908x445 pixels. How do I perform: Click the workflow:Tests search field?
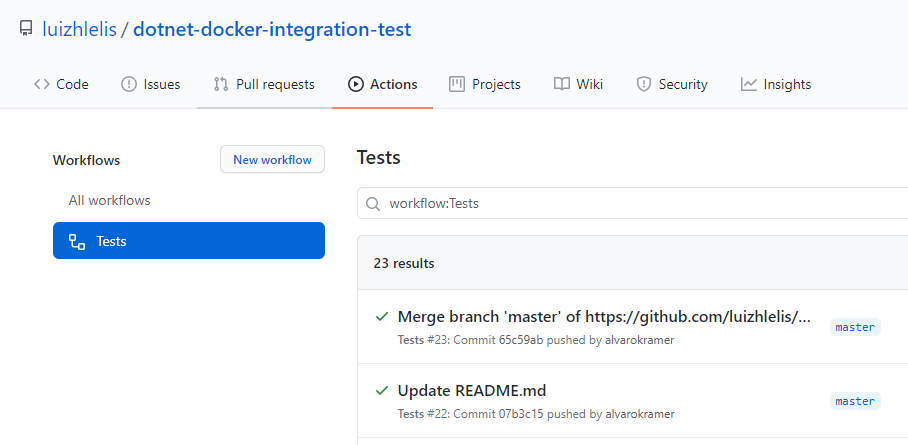[x=632, y=203]
